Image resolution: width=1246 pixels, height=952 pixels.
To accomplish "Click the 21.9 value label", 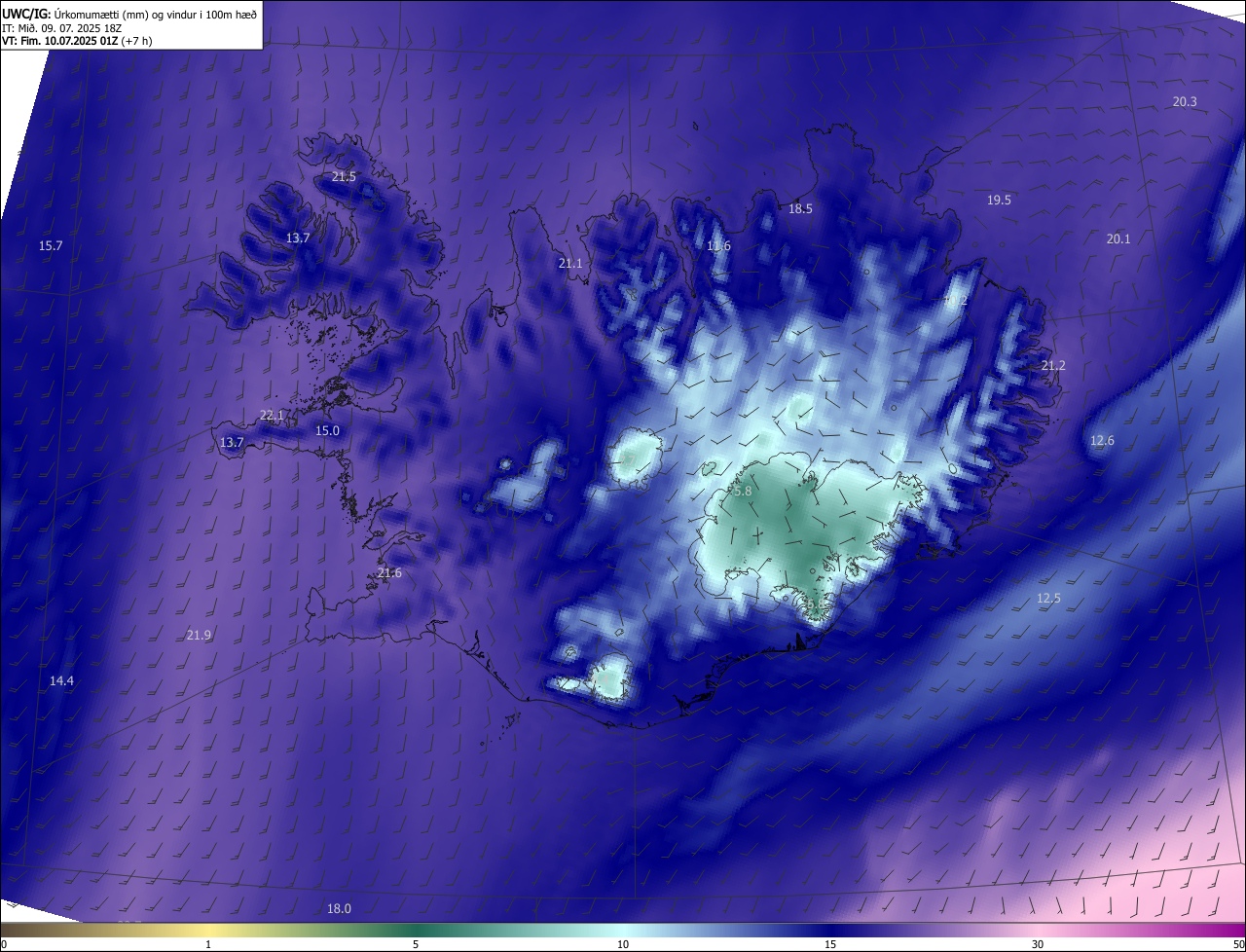I will [x=199, y=636].
